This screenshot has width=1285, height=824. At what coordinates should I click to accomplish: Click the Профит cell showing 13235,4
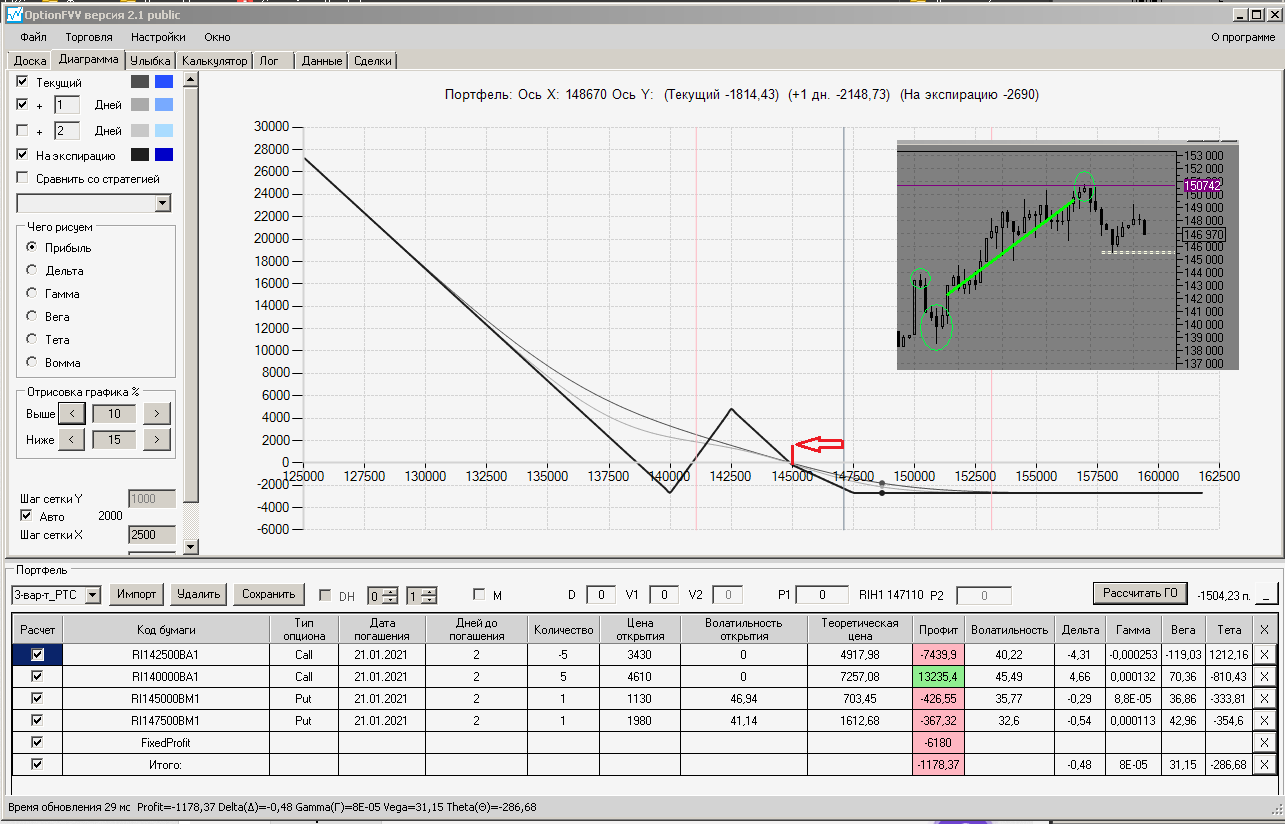coord(937,676)
